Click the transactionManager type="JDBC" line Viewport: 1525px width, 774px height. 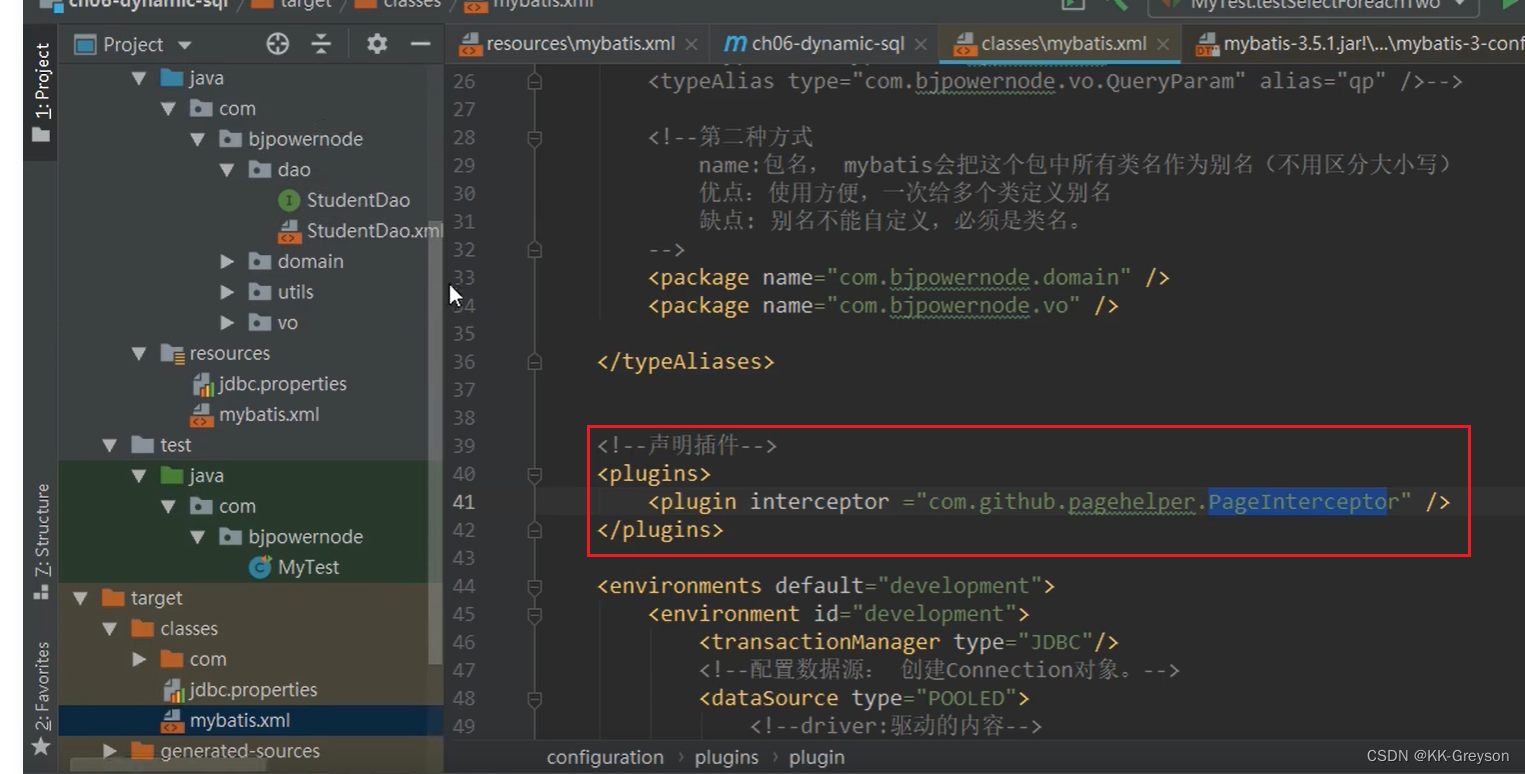[x=909, y=642]
